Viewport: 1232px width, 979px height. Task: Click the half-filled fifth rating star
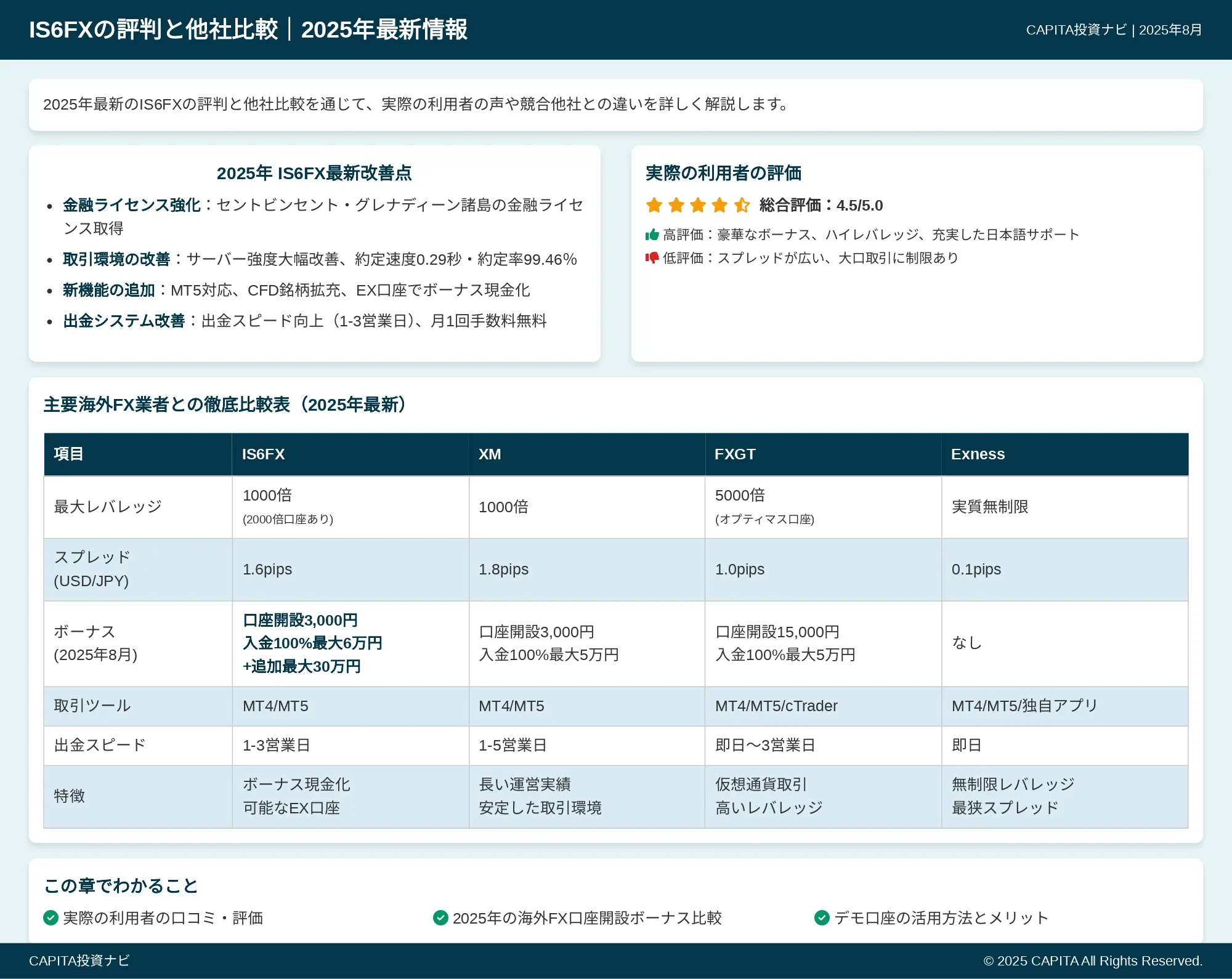click(742, 205)
